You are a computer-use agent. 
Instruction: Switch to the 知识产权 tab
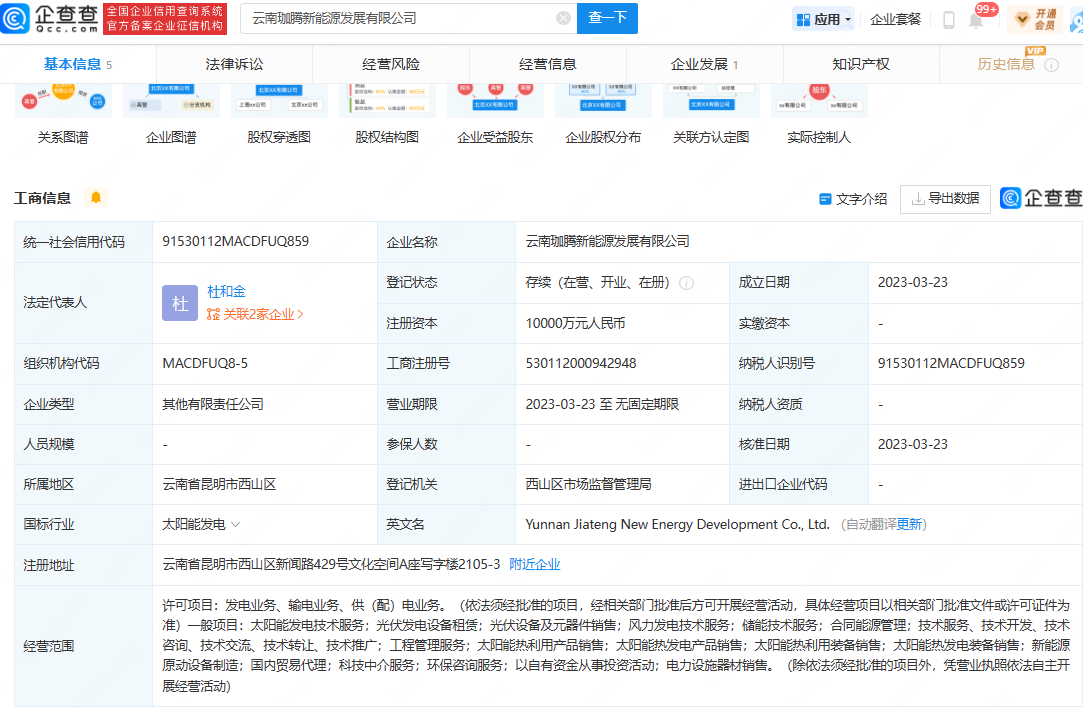tap(860, 64)
